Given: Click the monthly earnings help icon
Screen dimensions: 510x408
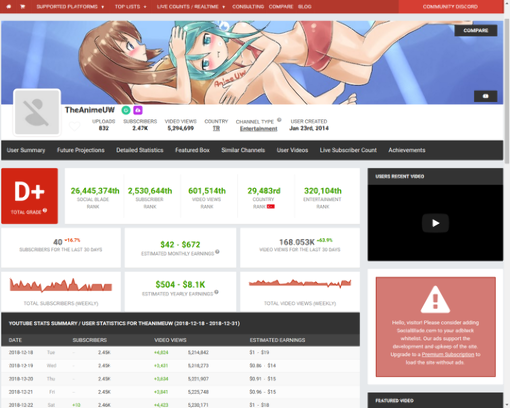Looking at the screenshot, I should (x=217, y=252).
